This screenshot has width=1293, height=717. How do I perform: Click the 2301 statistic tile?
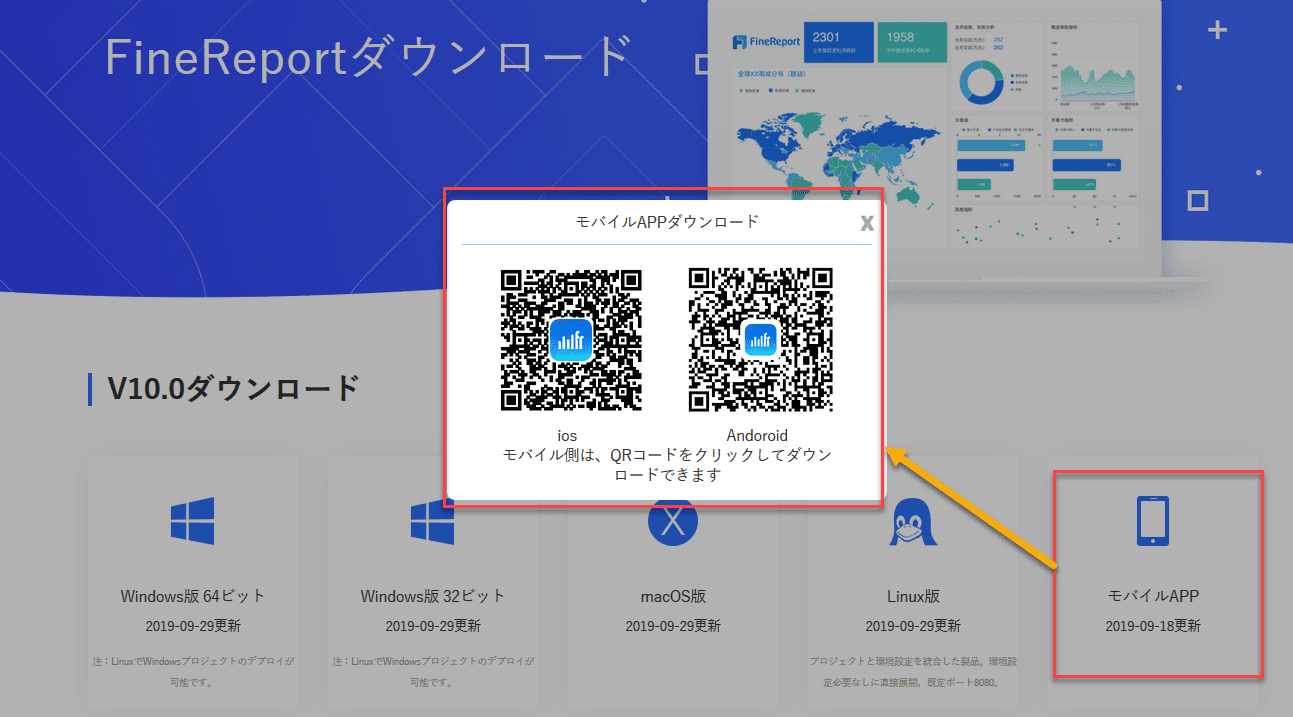[x=841, y=43]
